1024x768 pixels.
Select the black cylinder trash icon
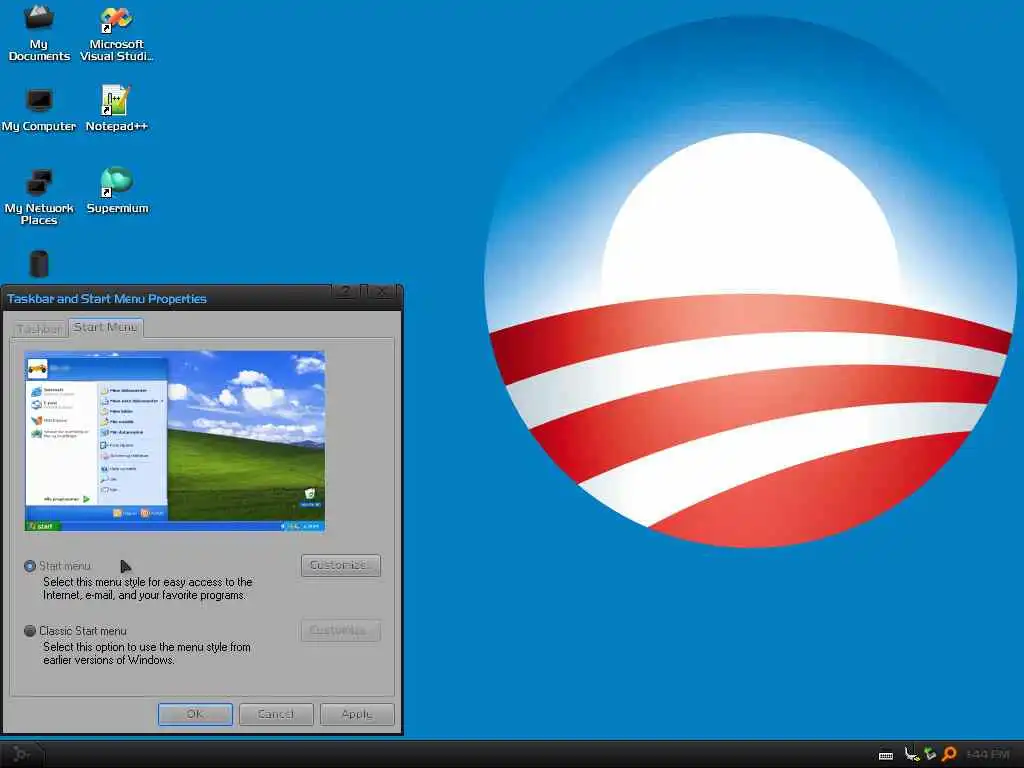[39, 264]
